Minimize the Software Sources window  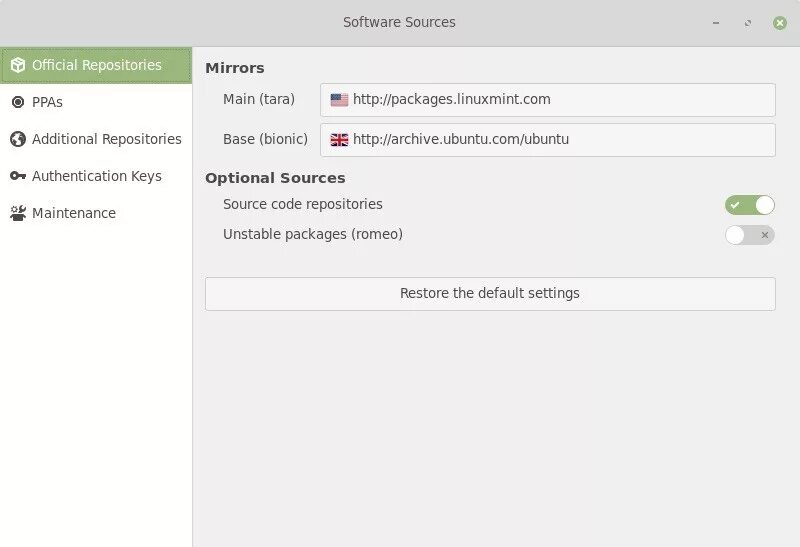click(x=716, y=22)
